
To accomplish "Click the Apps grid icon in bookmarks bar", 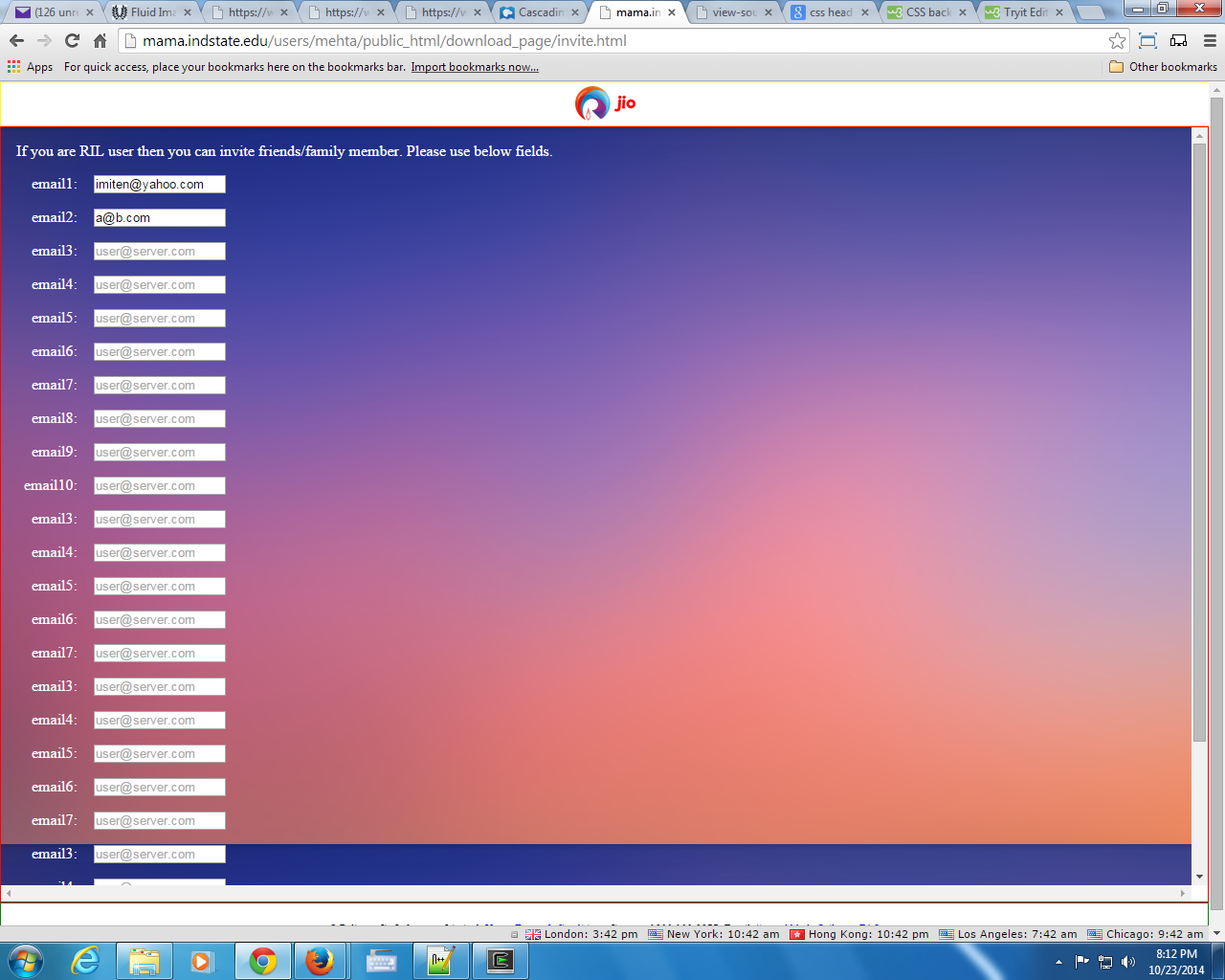I will [x=13, y=67].
